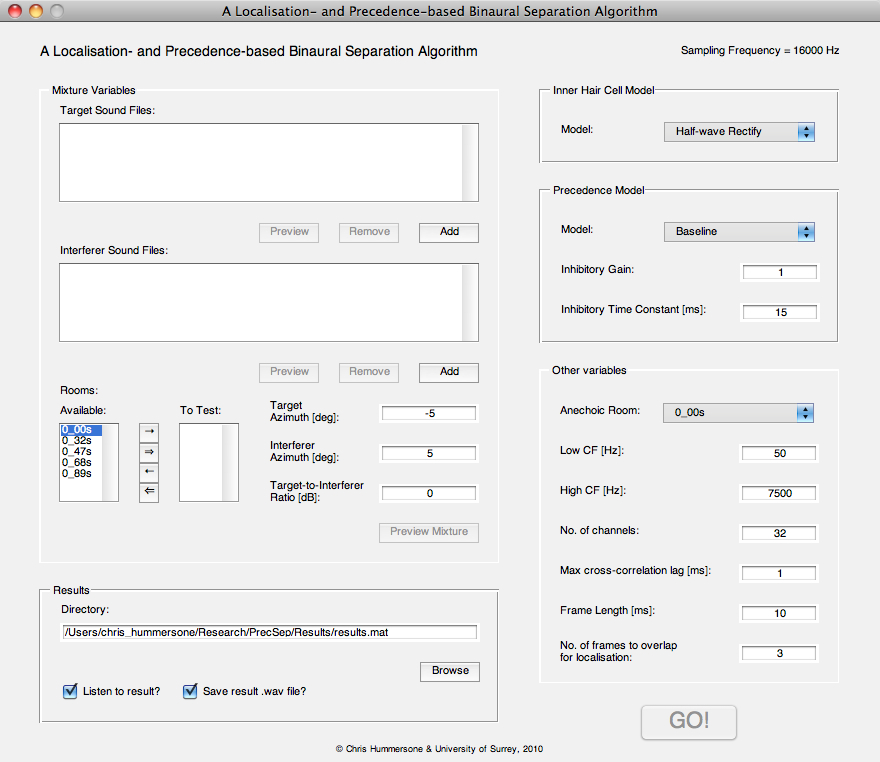Click the single right-arrow room transfer button
Image resolution: width=880 pixels, height=762 pixels.
(148, 431)
